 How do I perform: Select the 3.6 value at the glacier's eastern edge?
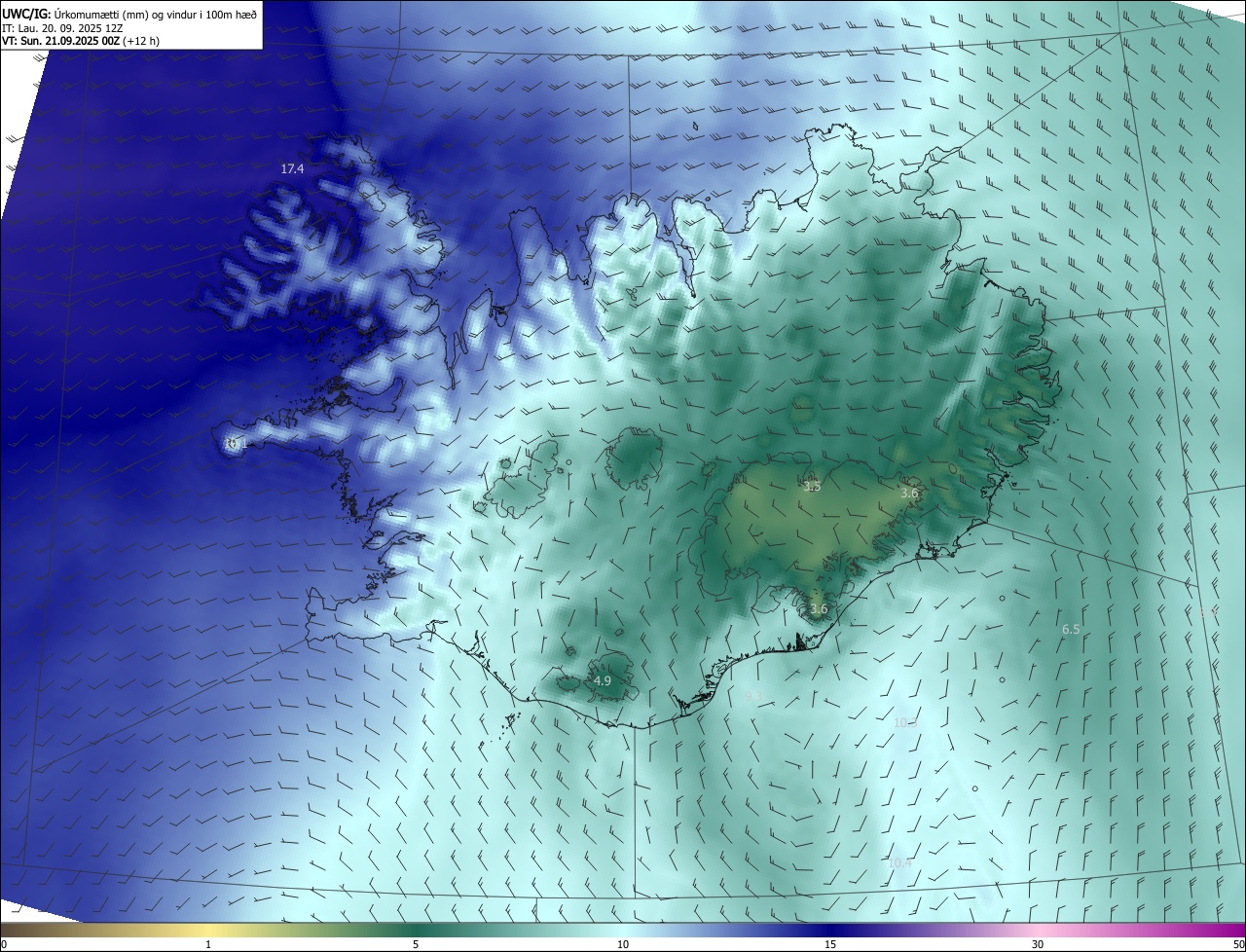909,494
